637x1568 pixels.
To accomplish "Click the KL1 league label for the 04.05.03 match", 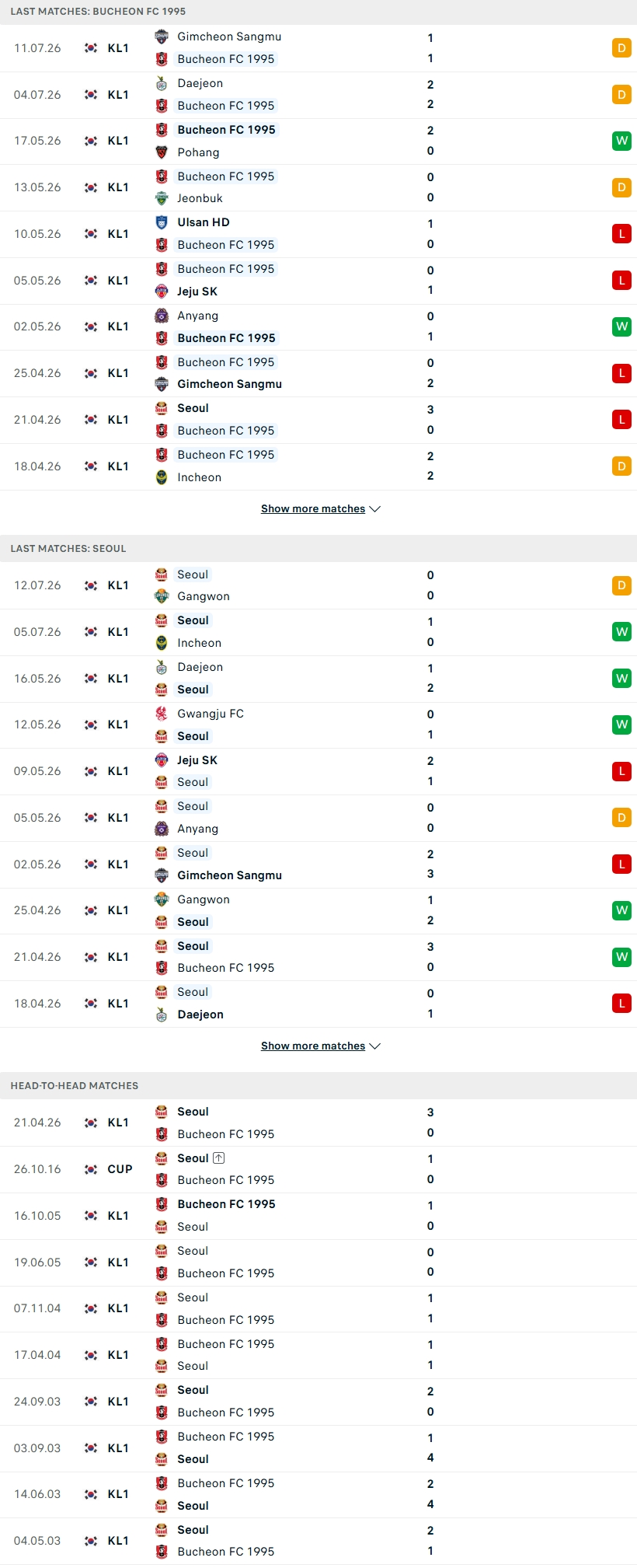I will point(118,1541).
